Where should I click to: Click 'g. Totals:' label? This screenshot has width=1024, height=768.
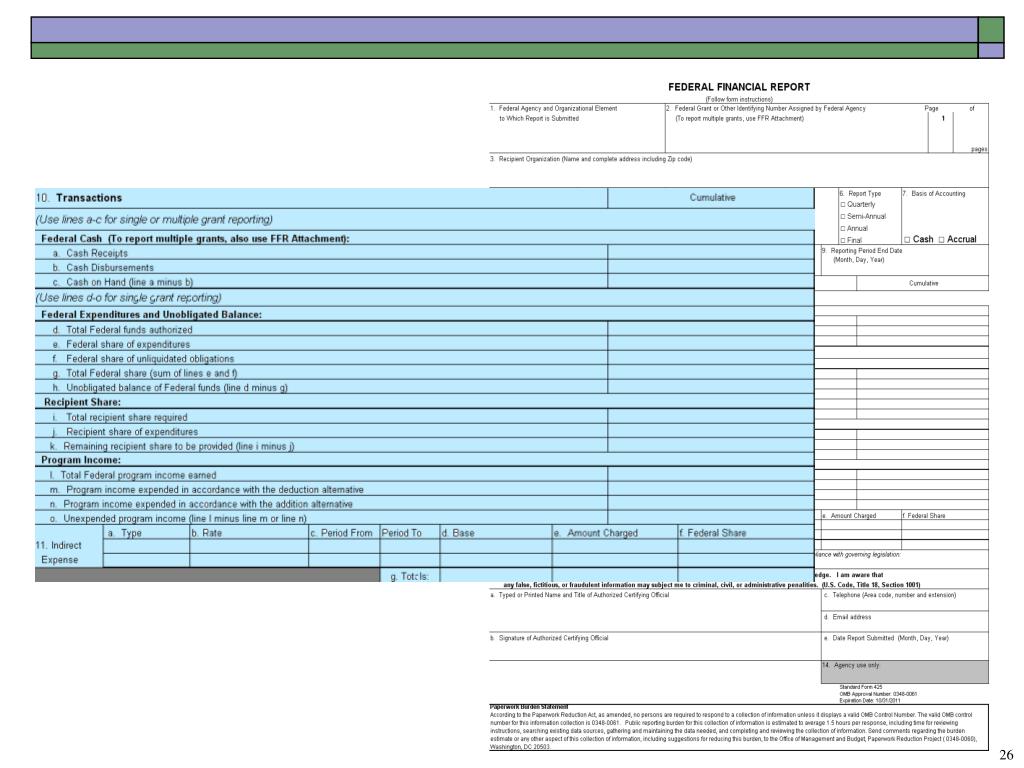point(409,576)
